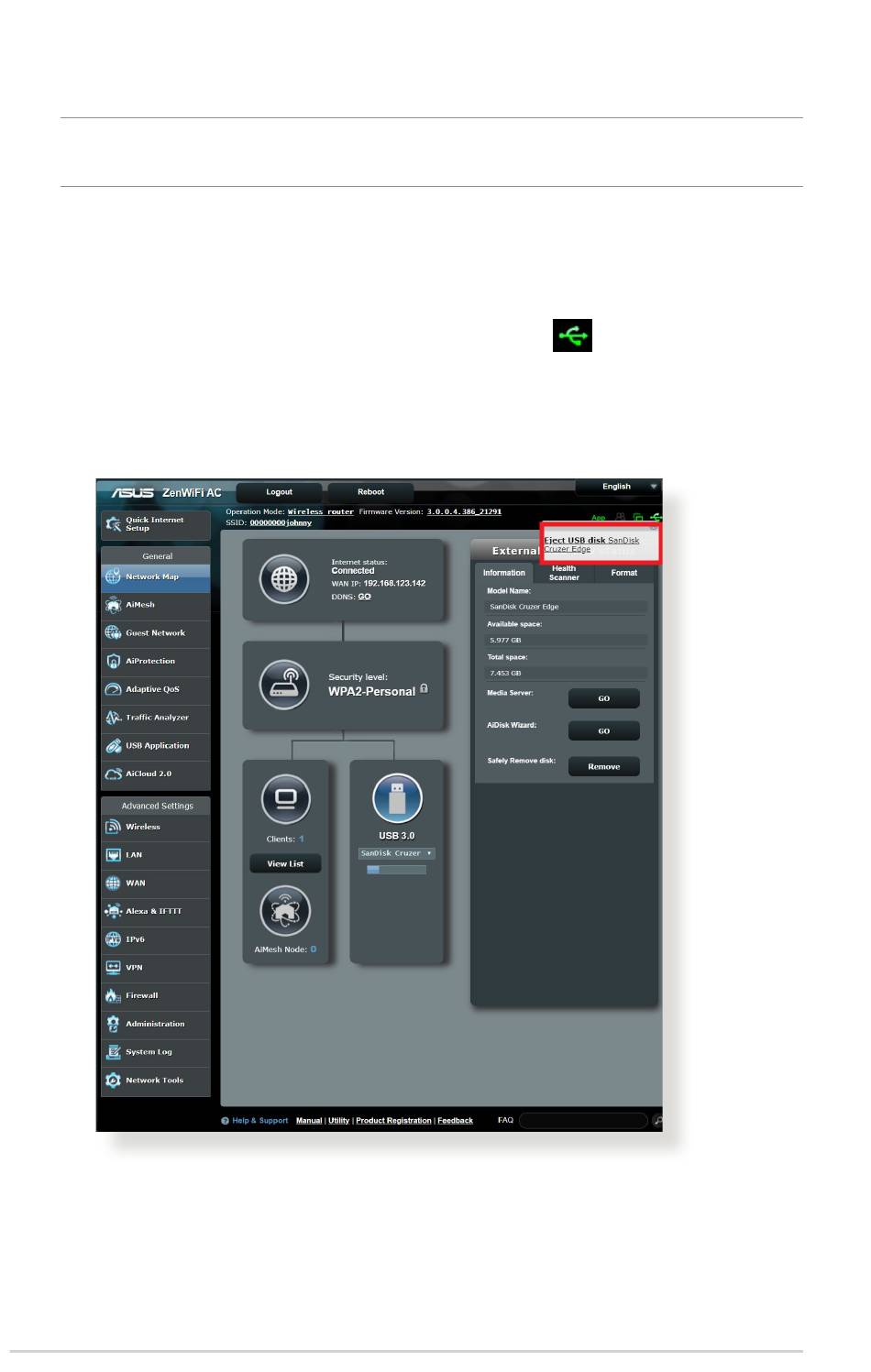The image size is (871, 1372).
Task: Open Quick Internet Setup from the sidebar
Action: (x=156, y=524)
